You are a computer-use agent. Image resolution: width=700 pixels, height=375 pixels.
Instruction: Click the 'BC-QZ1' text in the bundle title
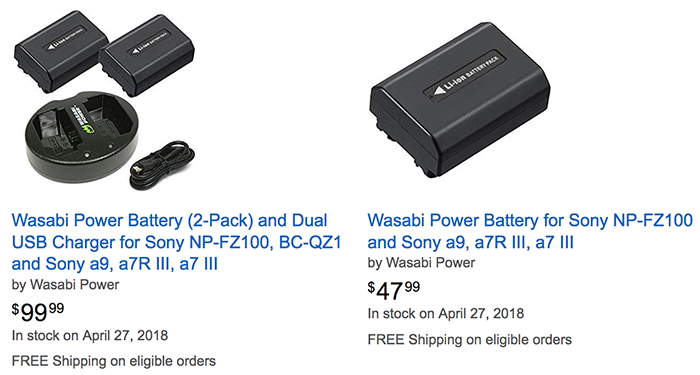[310, 242]
